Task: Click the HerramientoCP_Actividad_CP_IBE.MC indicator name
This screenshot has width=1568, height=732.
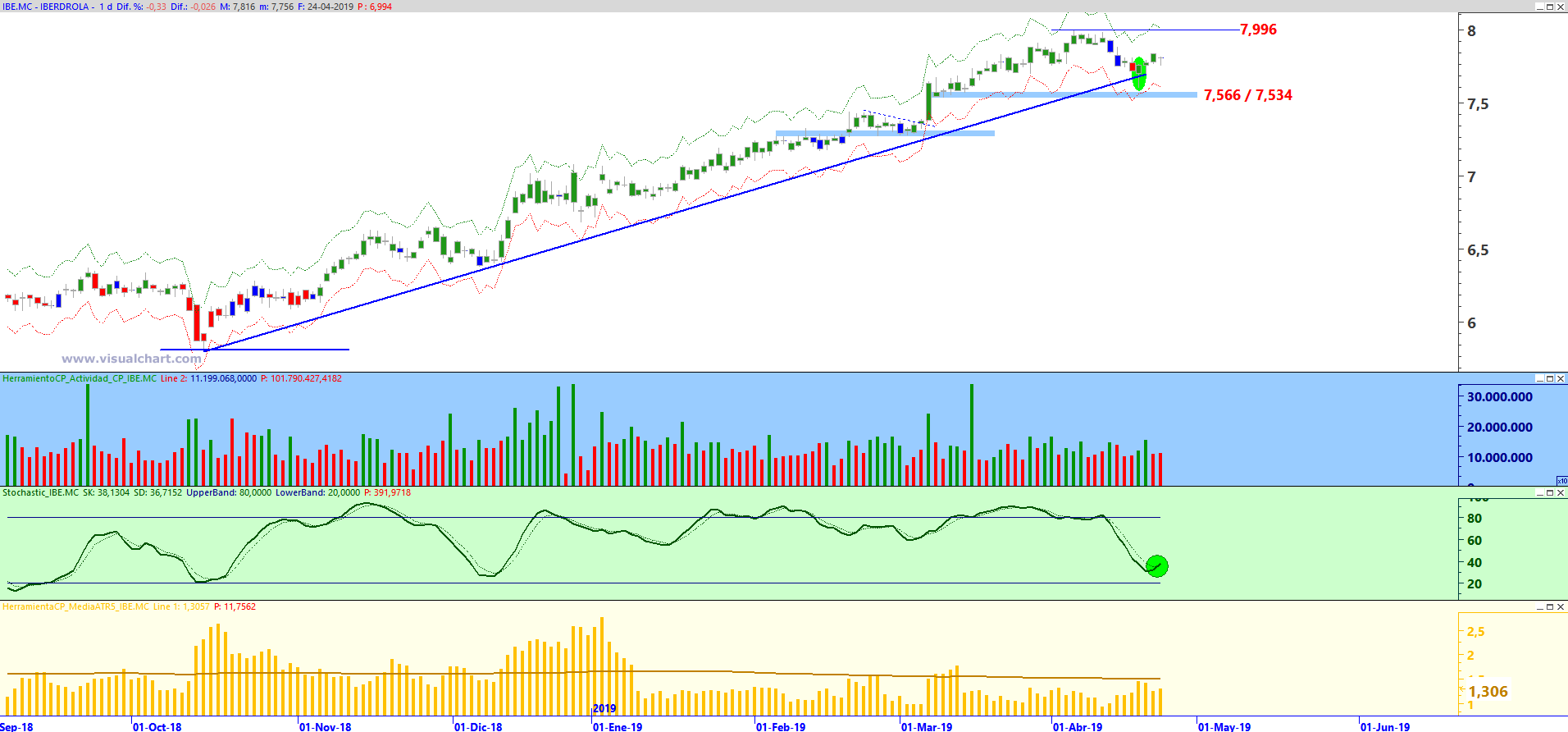Action: (80, 378)
